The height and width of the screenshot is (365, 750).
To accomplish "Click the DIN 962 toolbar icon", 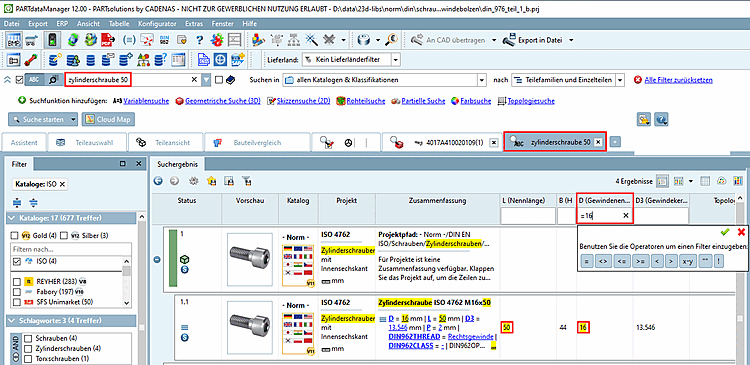I will pos(165,40).
